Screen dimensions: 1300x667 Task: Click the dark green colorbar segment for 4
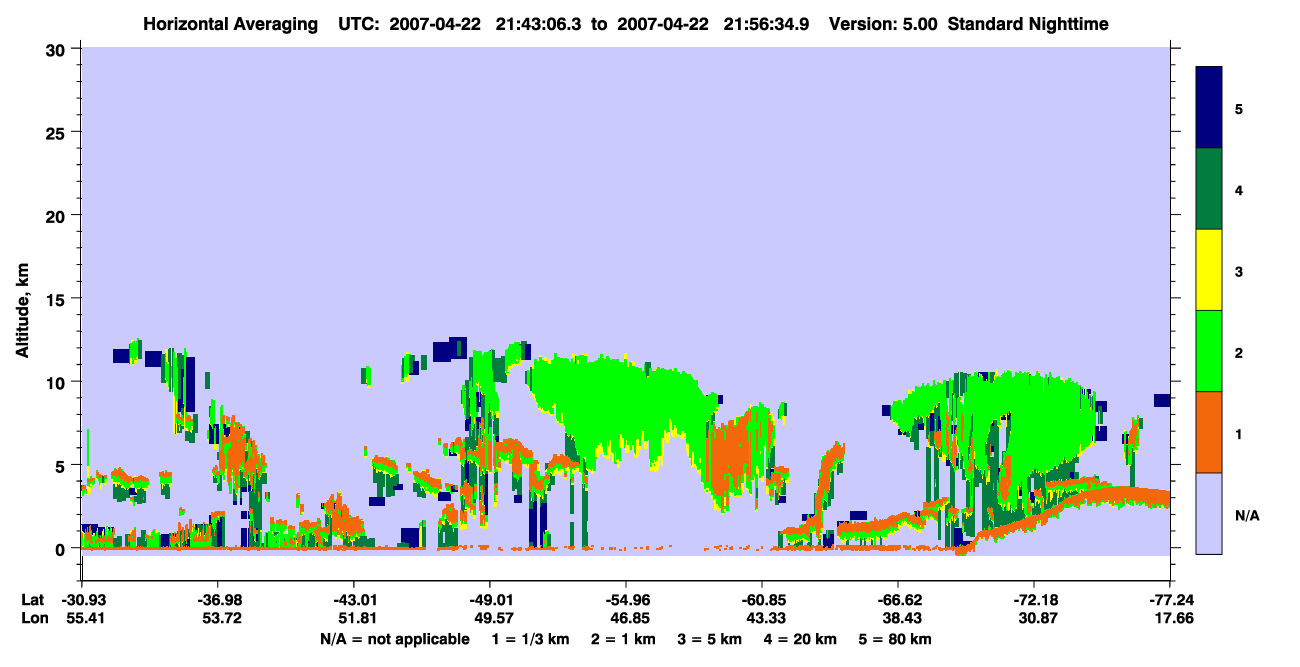point(1209,189)
